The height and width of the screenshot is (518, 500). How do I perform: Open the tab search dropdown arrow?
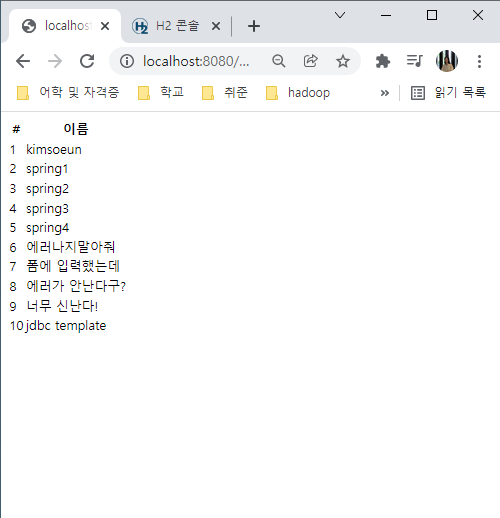click(340, 15)
